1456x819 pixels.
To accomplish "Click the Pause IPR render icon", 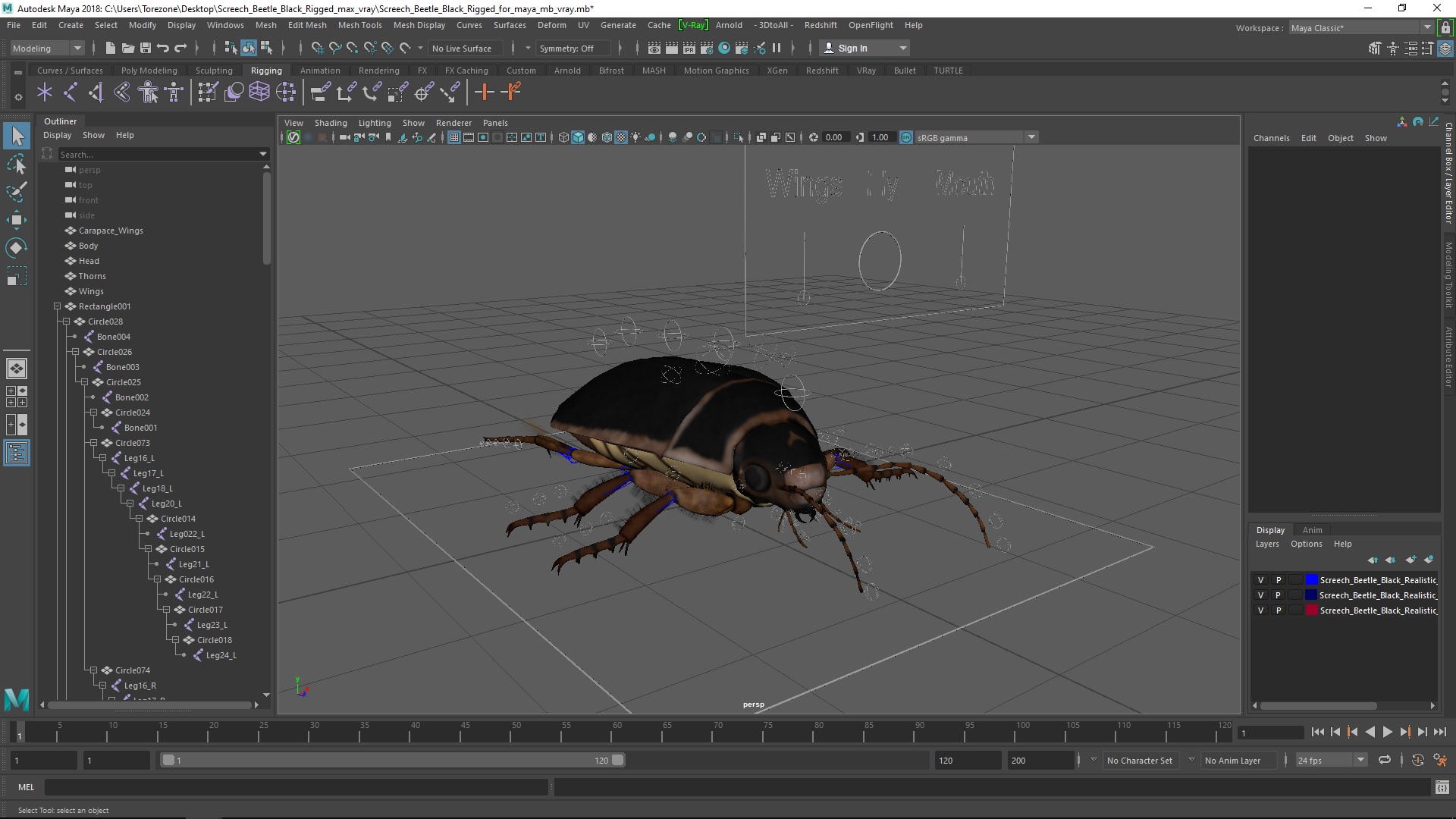I will (x=777, y=48).
